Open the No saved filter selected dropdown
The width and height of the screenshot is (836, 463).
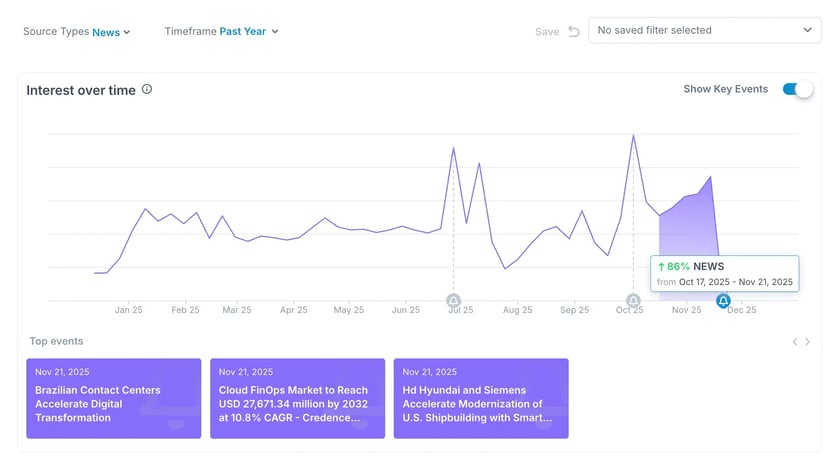tap(705, 30)
